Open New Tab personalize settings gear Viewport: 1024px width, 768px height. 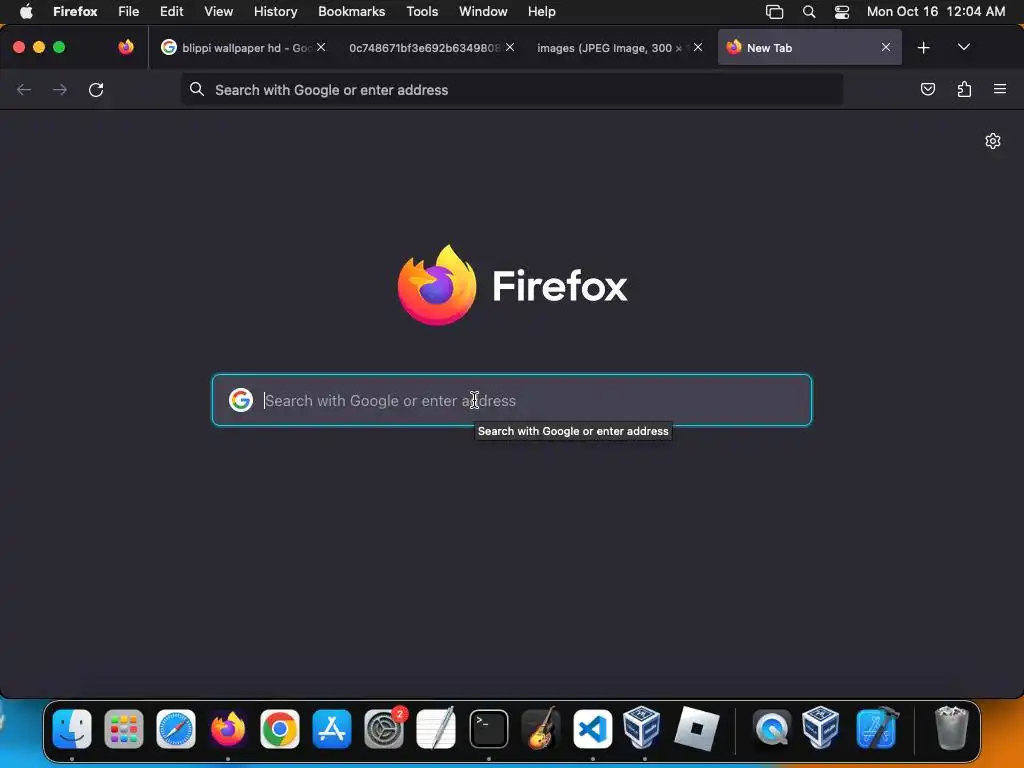click(993, 141)
